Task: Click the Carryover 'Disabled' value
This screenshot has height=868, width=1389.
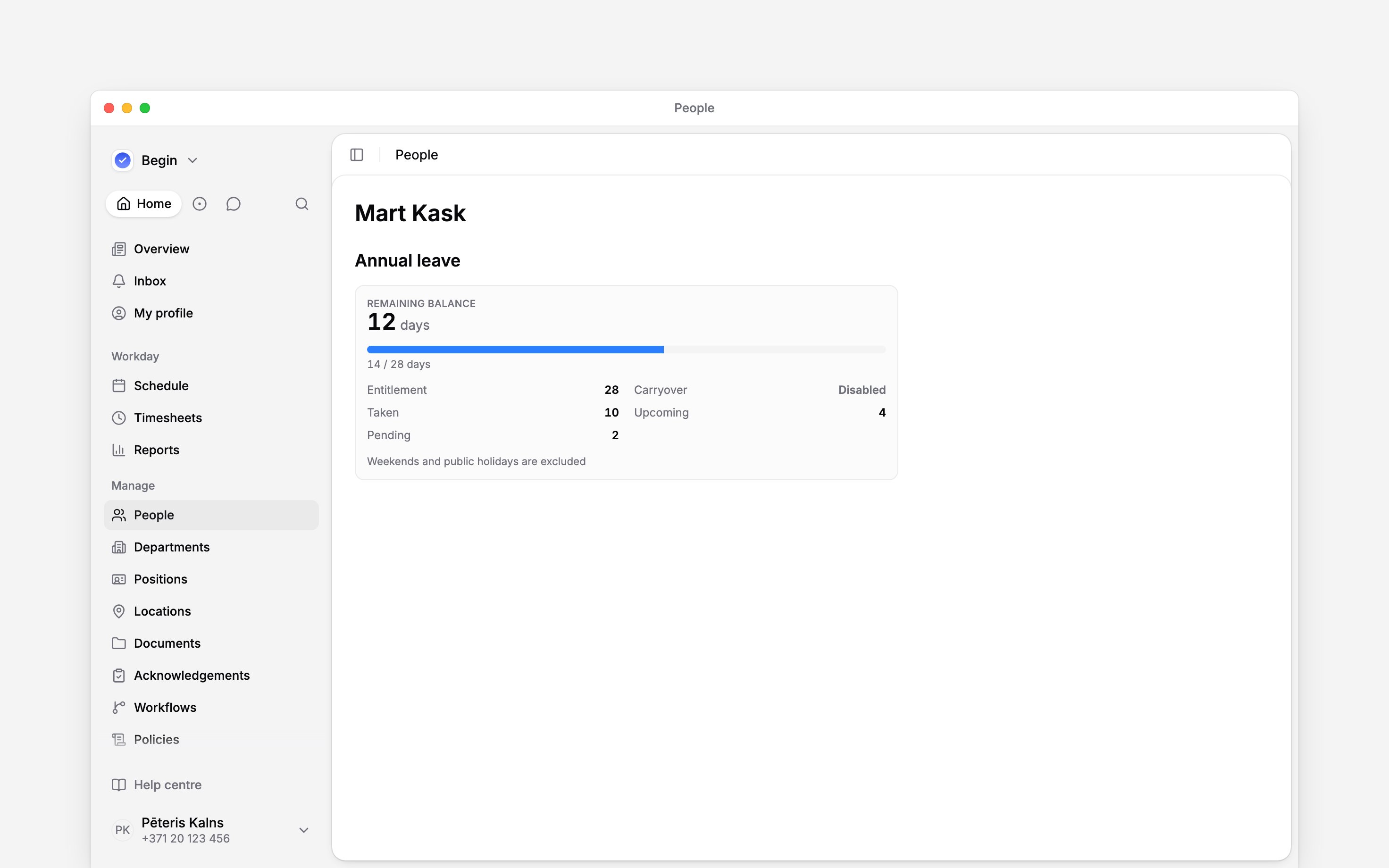Action: click(x=862, y=390)
